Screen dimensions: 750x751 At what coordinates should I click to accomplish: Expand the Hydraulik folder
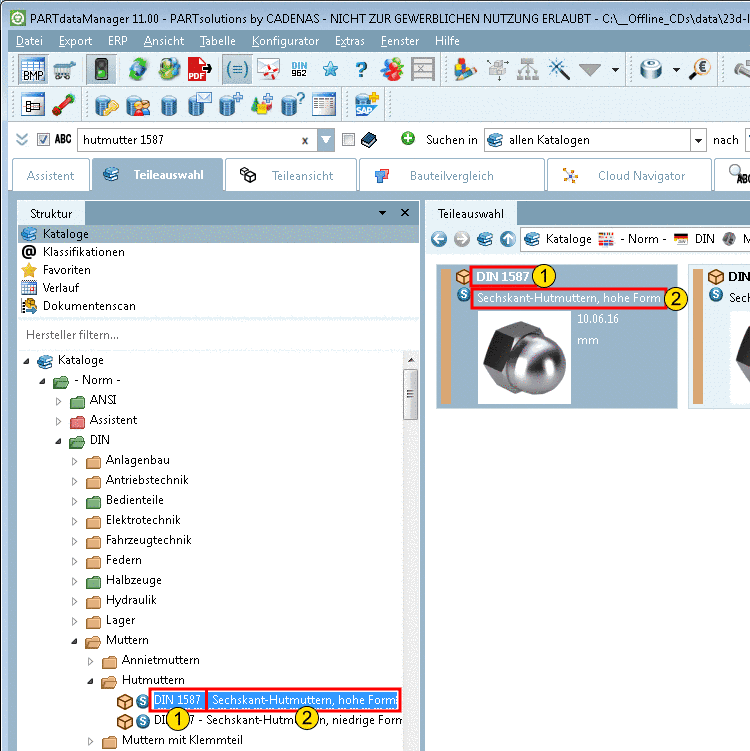click(74, 601)
